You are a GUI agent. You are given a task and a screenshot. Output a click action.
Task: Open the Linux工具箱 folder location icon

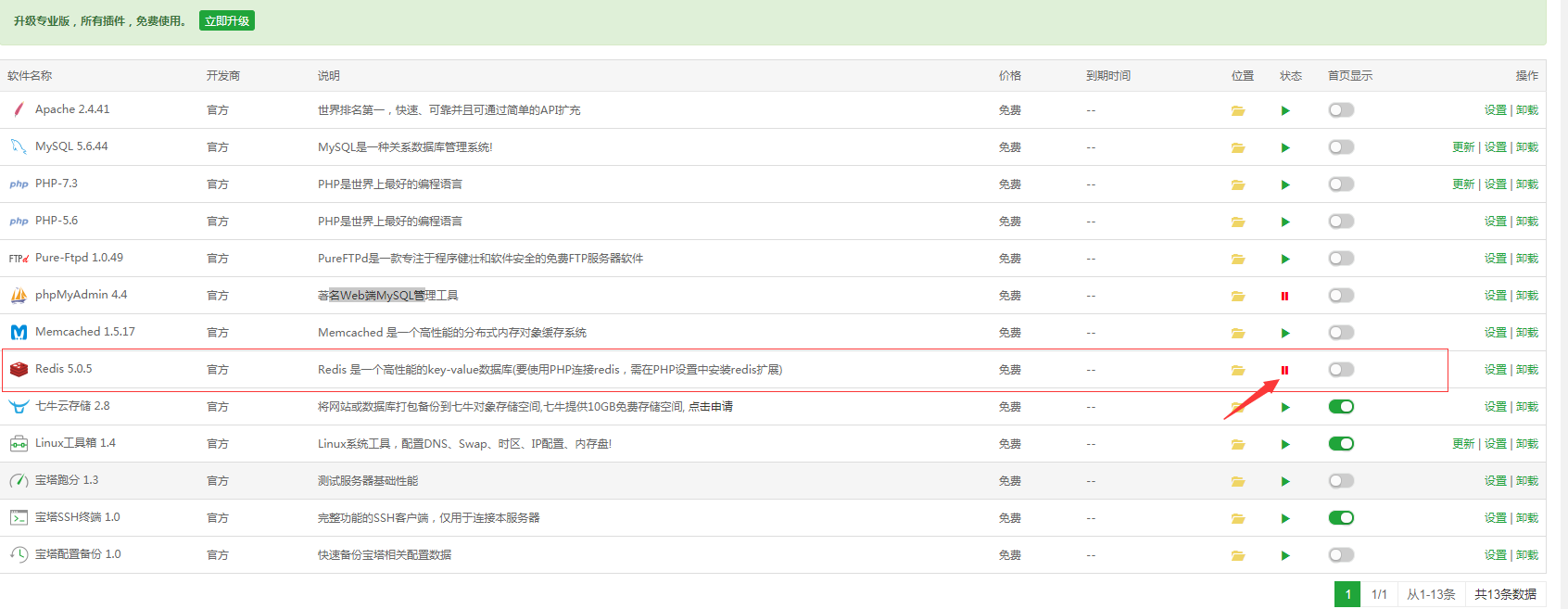pyautogui.click(x=1238, y=444)
